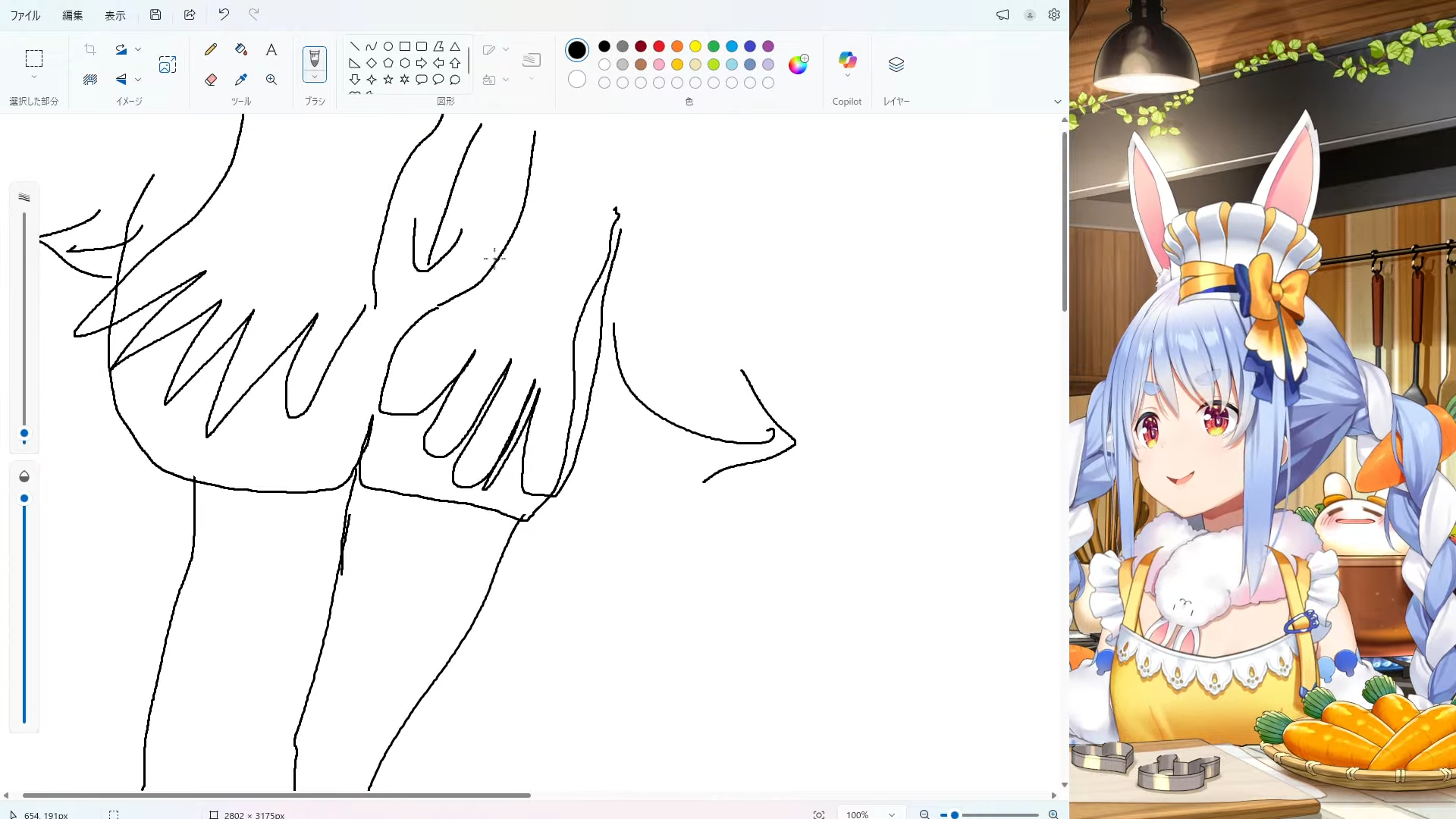Click the Remove background icon
The width and height of the screenshot is (1456, 819).
(90, 80)
